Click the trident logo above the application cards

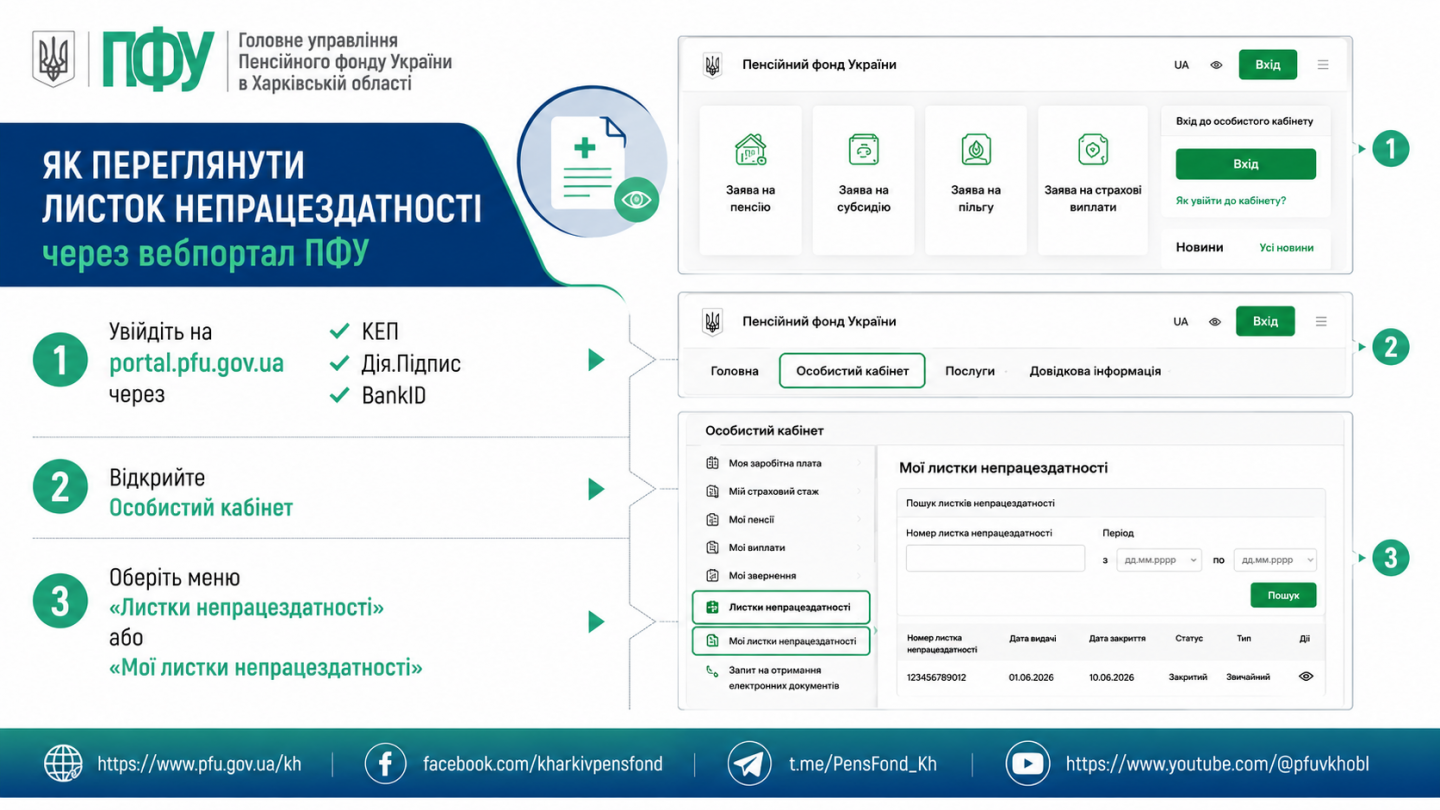tap(713, 65)
